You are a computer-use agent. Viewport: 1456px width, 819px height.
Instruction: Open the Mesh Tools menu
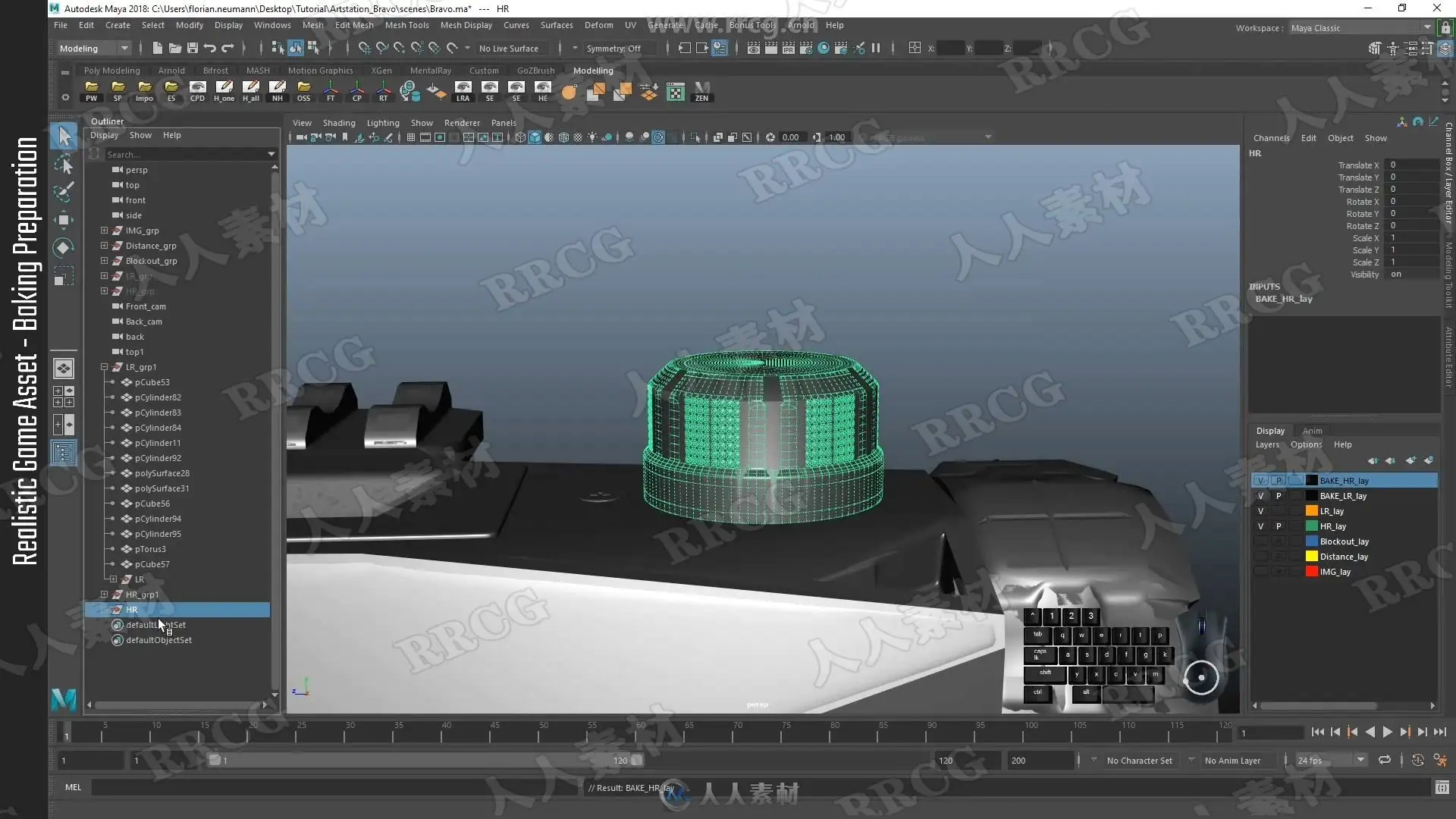[406, 25]
